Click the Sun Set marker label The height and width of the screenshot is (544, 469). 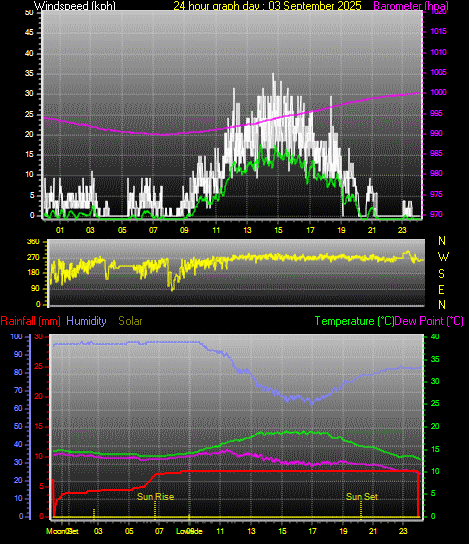tap(362, 497)
